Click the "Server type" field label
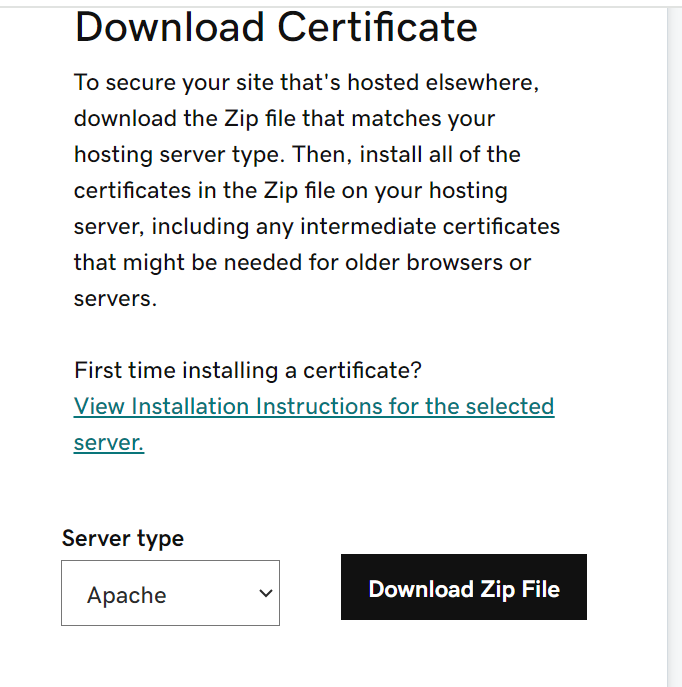The height and width of the screenshot is (687, 682). (123, 538)
